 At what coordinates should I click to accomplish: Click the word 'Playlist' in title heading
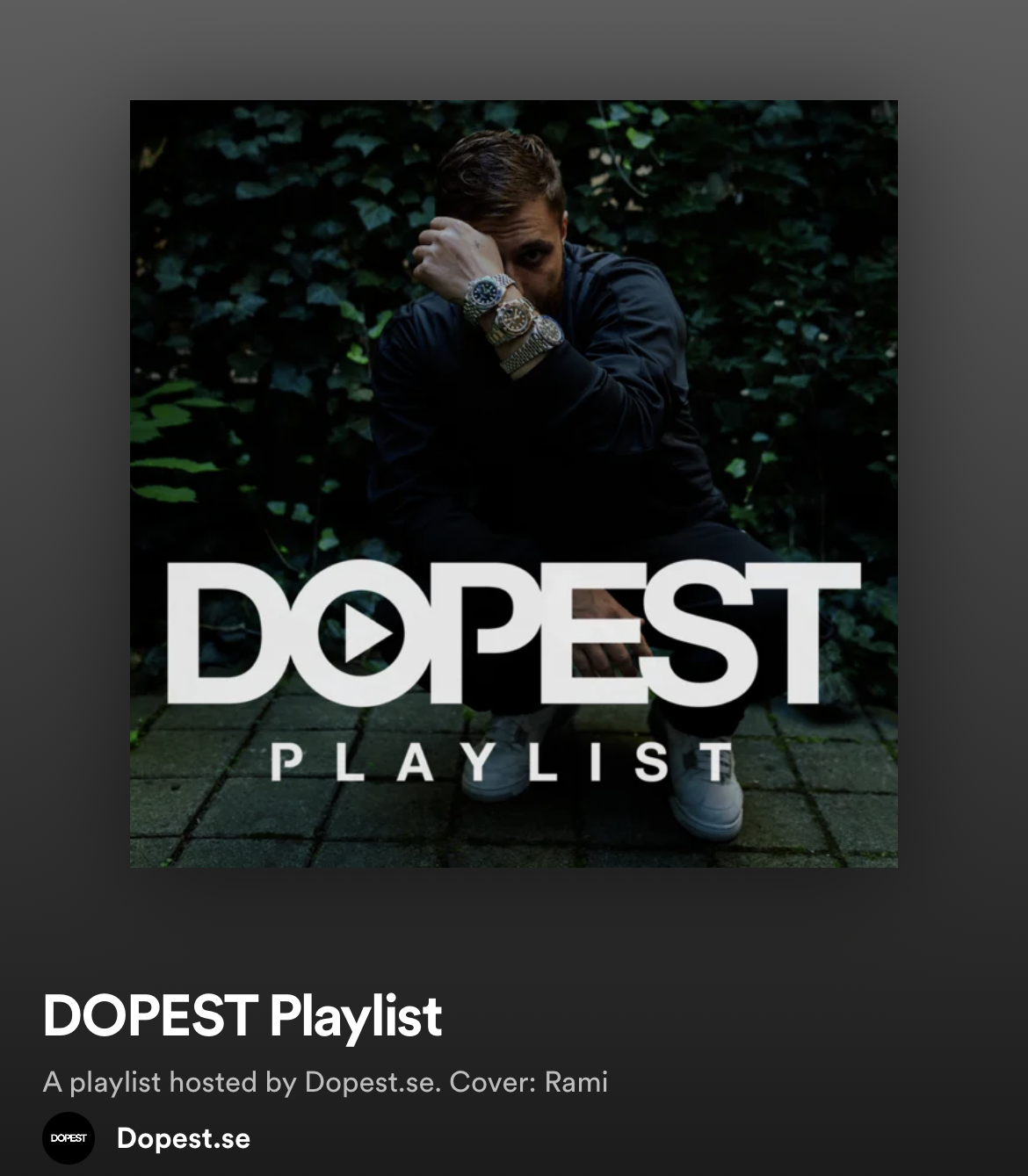tap(356, 1017)
